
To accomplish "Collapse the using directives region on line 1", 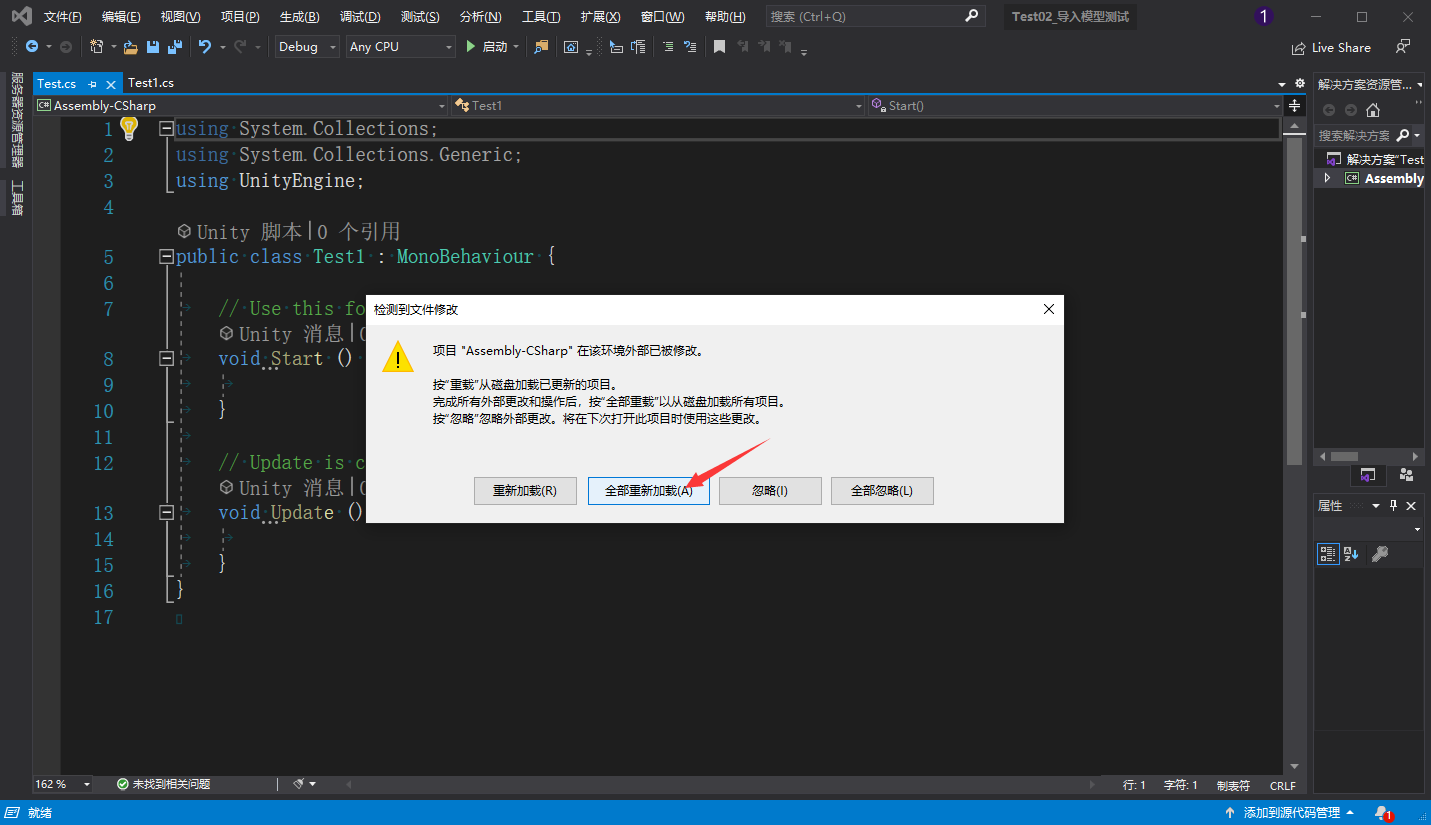I will tap(165, 128).
